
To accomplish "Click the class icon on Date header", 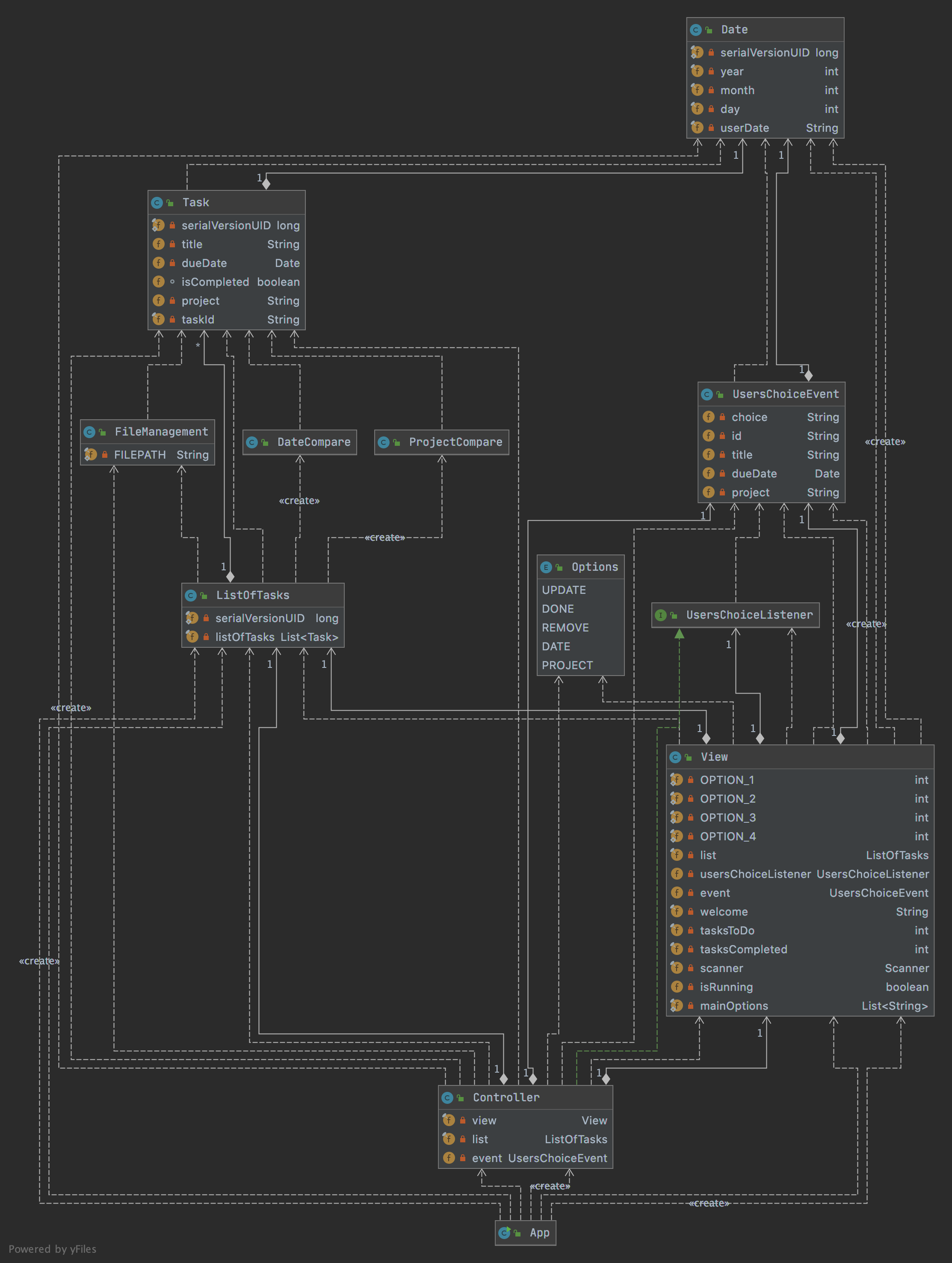I will click(695, 30).
